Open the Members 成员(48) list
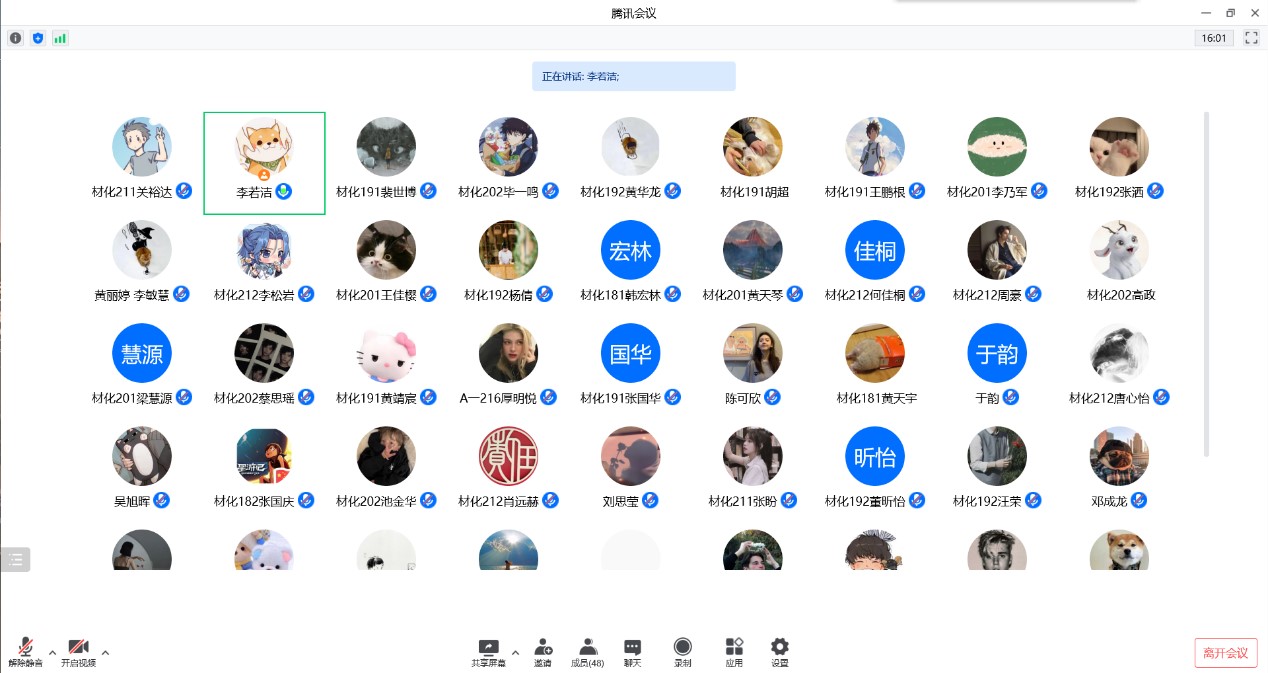This screenshot has width=1268, height=673. tap(587, 652)
